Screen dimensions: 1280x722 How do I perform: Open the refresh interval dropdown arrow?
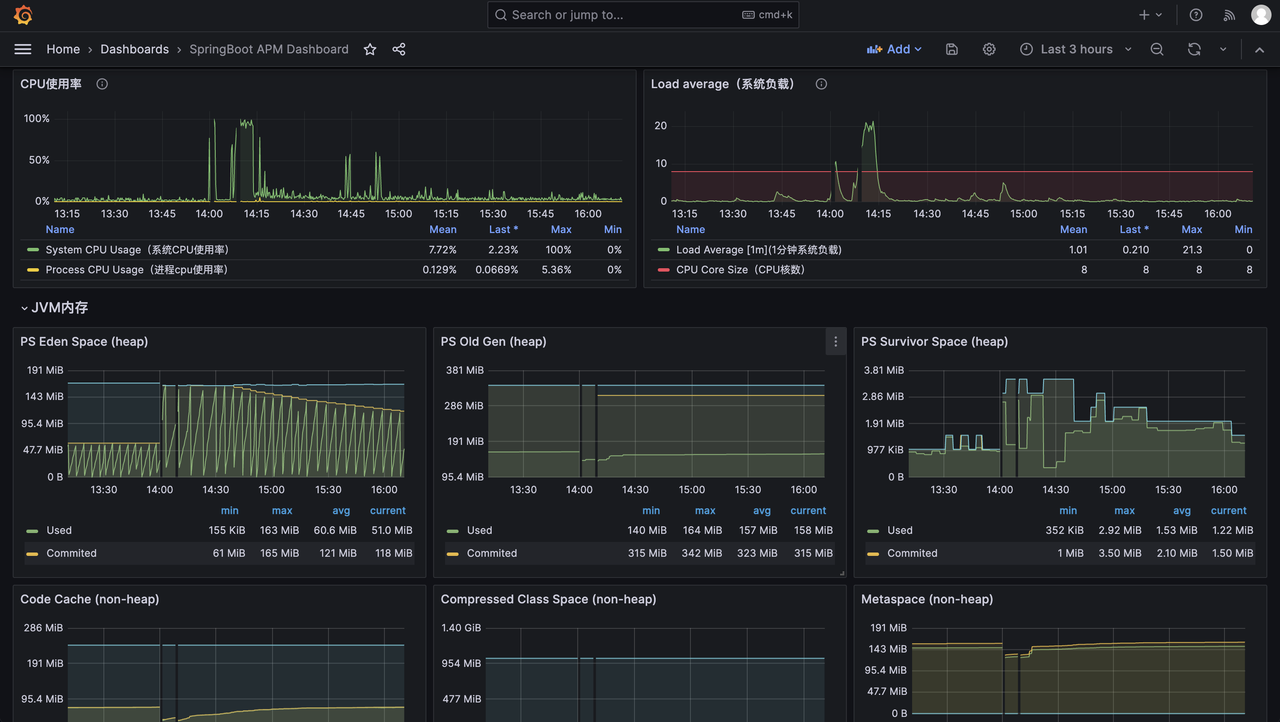[x=1222, y=49]
